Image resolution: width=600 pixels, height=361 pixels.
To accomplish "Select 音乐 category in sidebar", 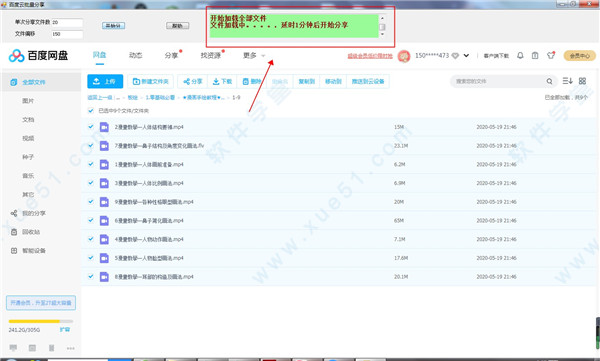I will point(28,176).
